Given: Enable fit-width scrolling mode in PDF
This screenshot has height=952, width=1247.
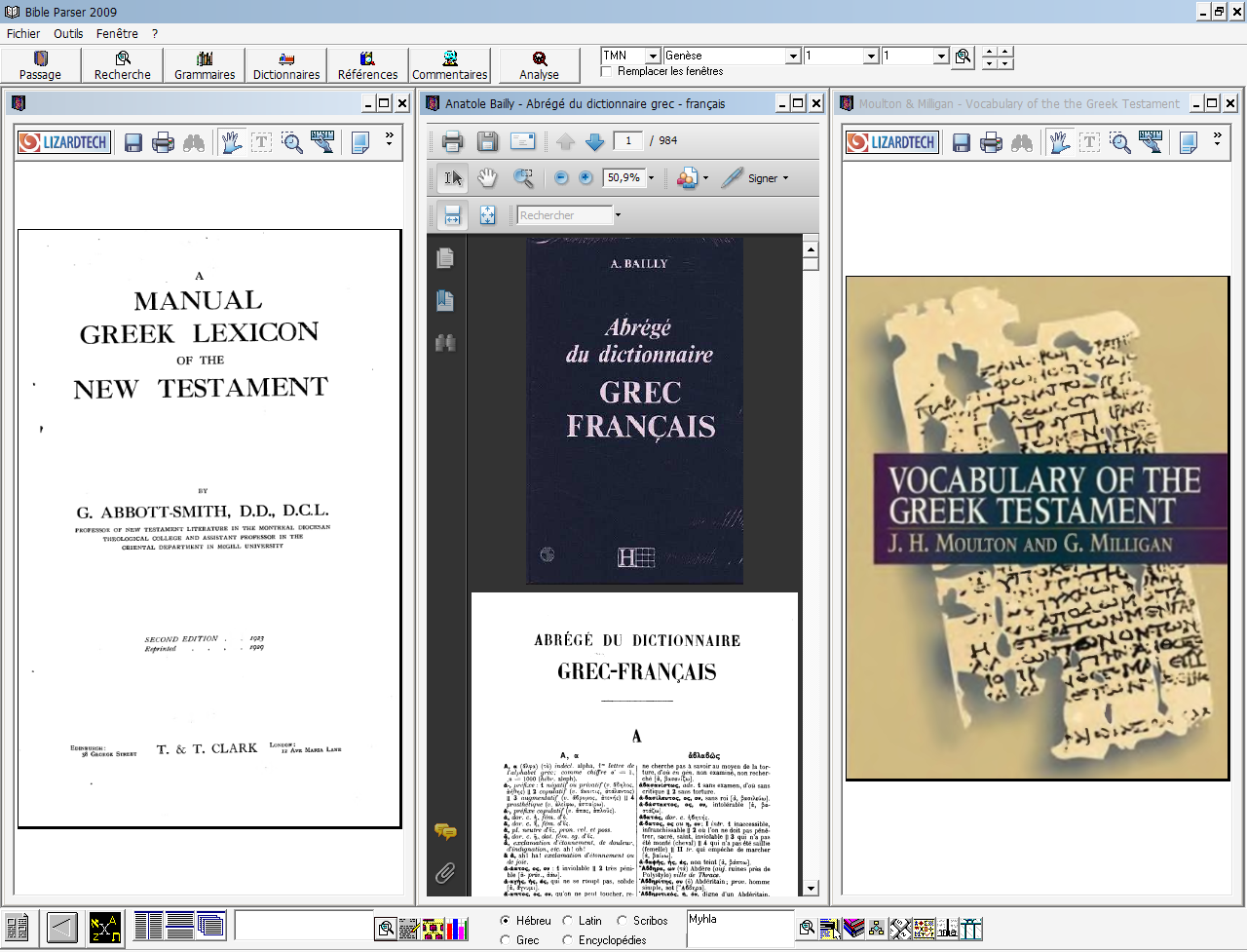Looking at the screenshot, I should (x=452, y=215).
